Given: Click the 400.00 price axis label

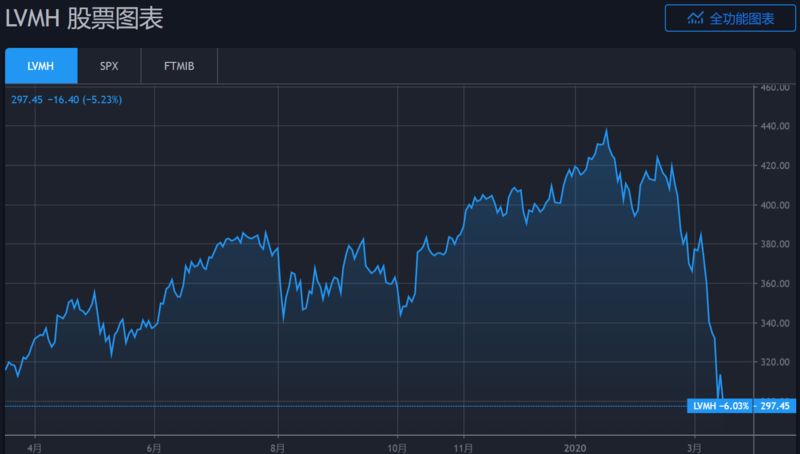Looking at the screenshot, I should 775,205.
